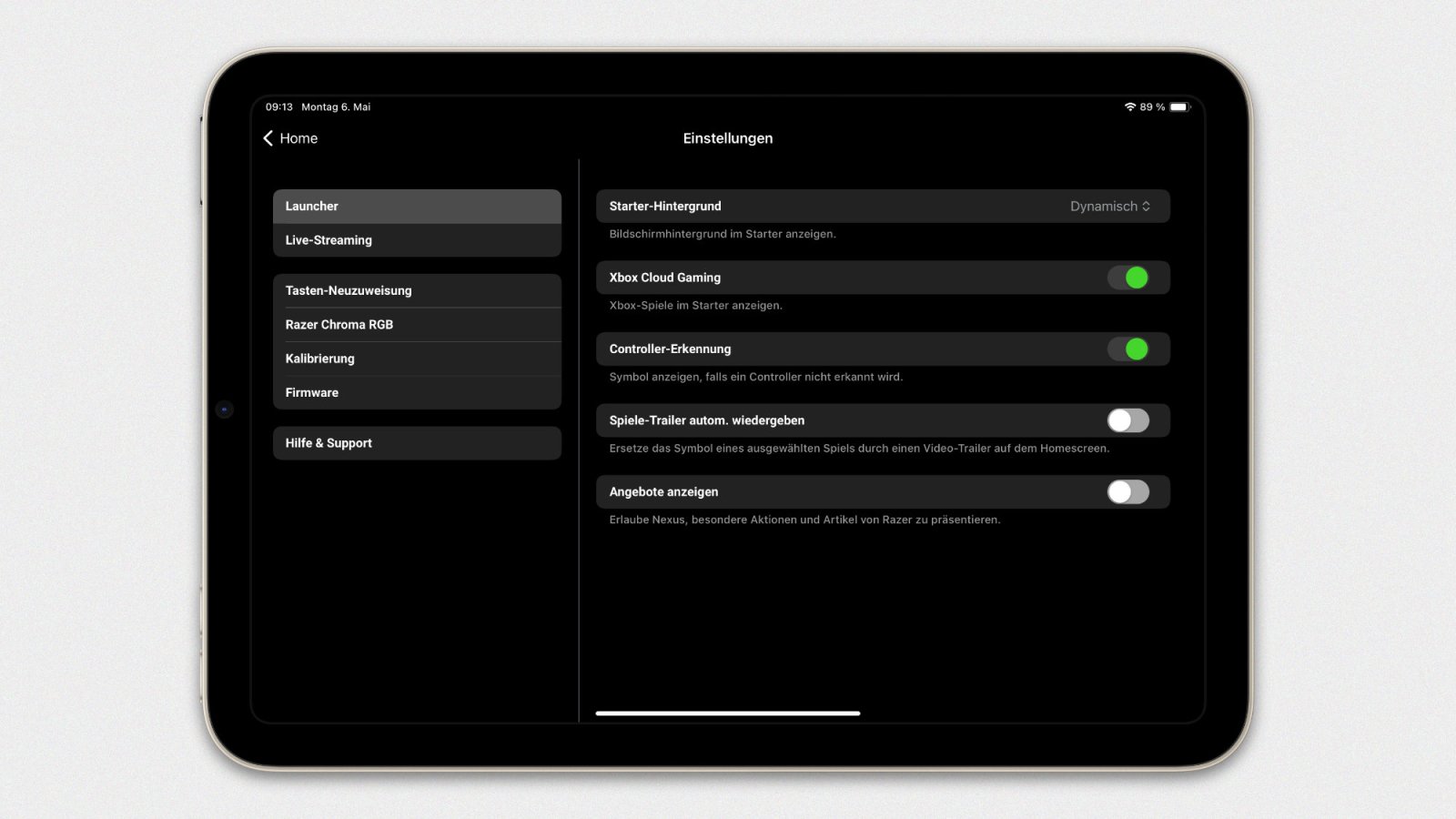Tap the 89 % battery percentage
Viewport: 1456px width, 819px height.
(x=1152, y=106)
